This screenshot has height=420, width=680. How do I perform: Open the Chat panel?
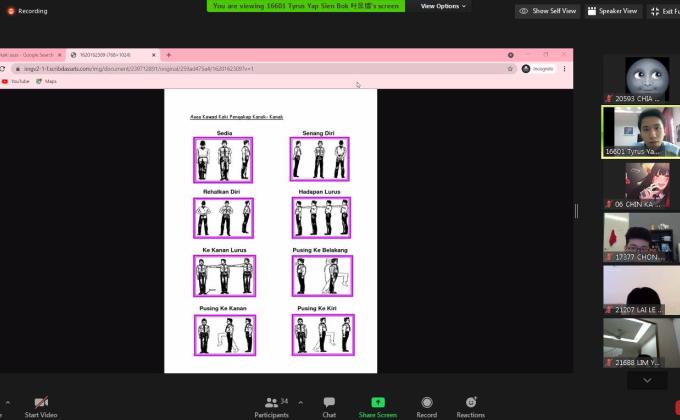(329, 402)
